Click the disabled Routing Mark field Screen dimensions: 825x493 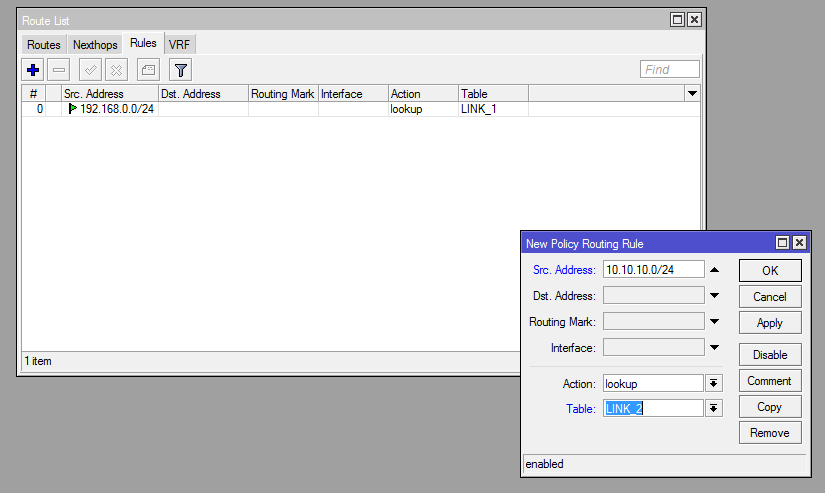653,321
